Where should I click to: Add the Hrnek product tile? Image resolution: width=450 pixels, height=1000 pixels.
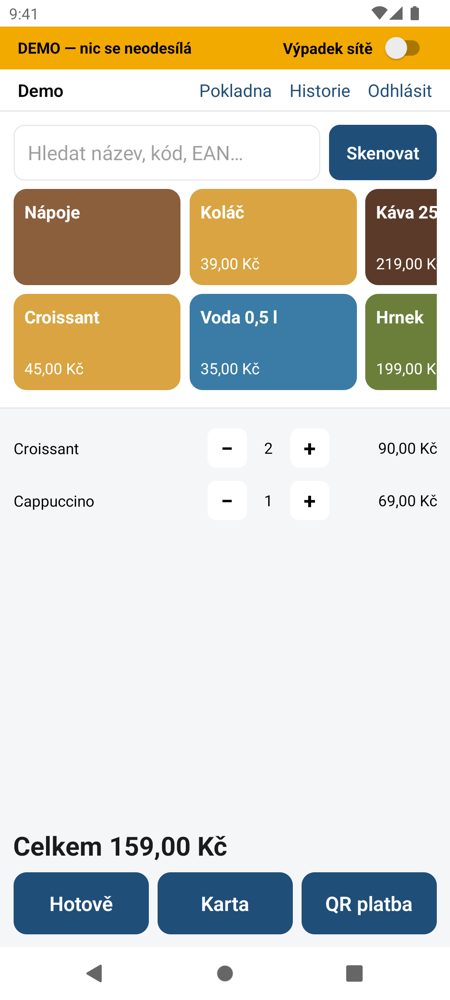point(401,342)
